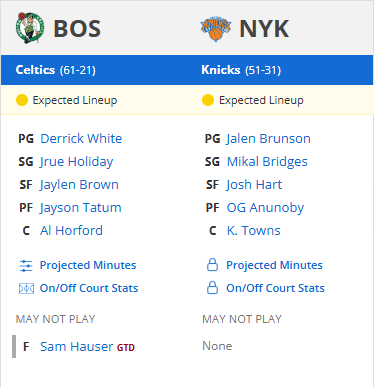This screenshot has width=374, height=387.
Task: Click the Boston Celtics team logo
Action: click(30, 28)
